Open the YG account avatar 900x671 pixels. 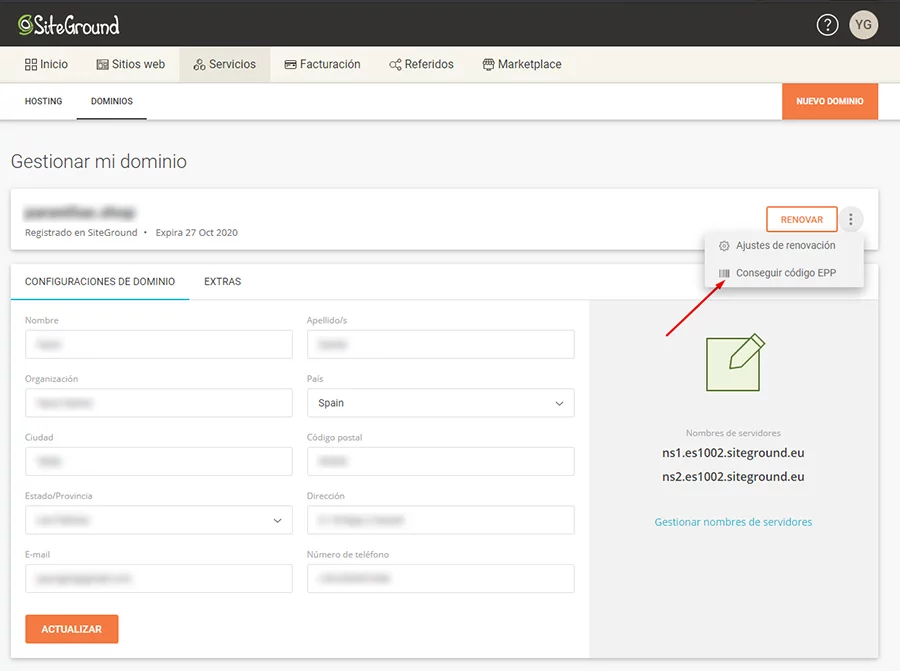pyautogui.click(x=863, y=24)
